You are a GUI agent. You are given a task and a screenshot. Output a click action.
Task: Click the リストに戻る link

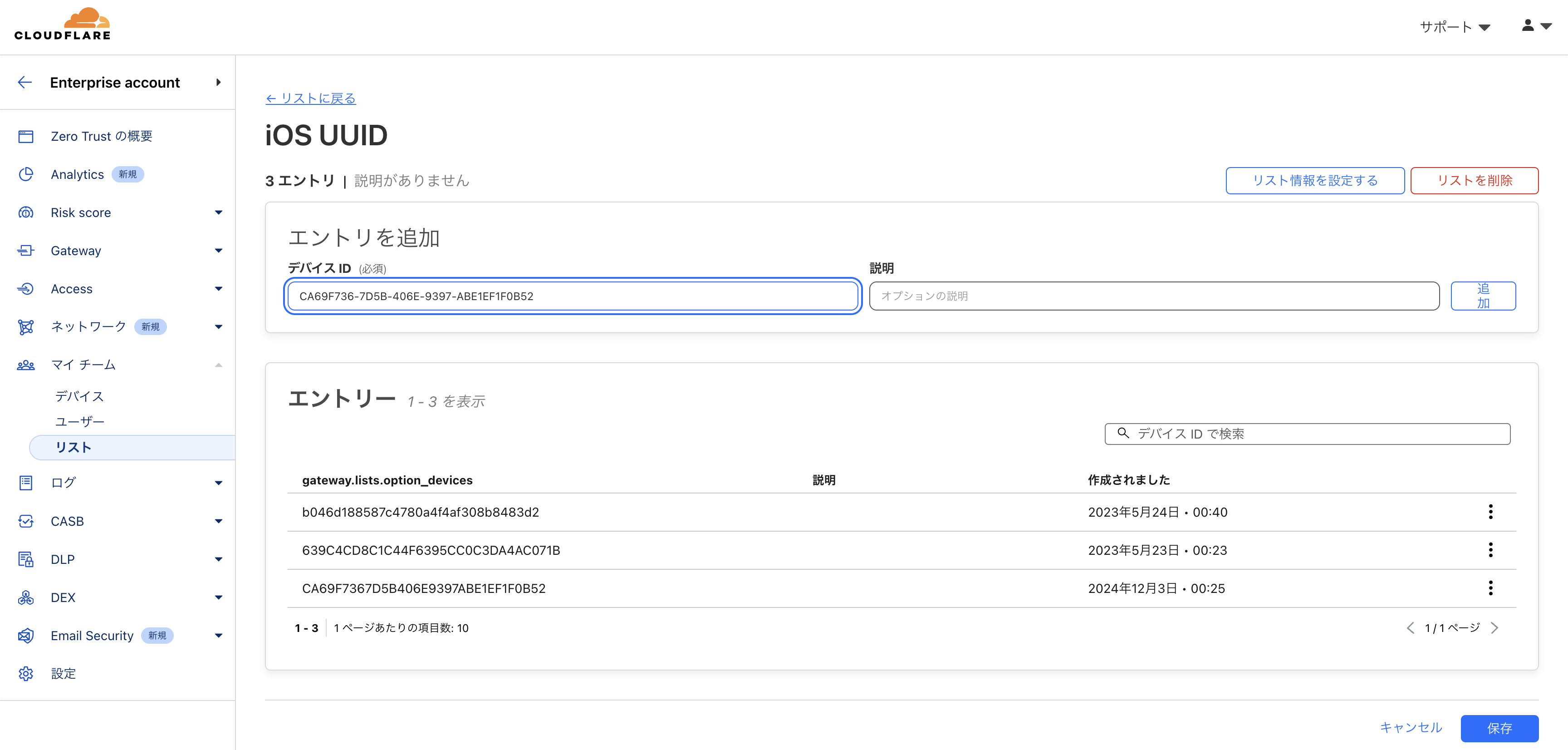(310, 98)
